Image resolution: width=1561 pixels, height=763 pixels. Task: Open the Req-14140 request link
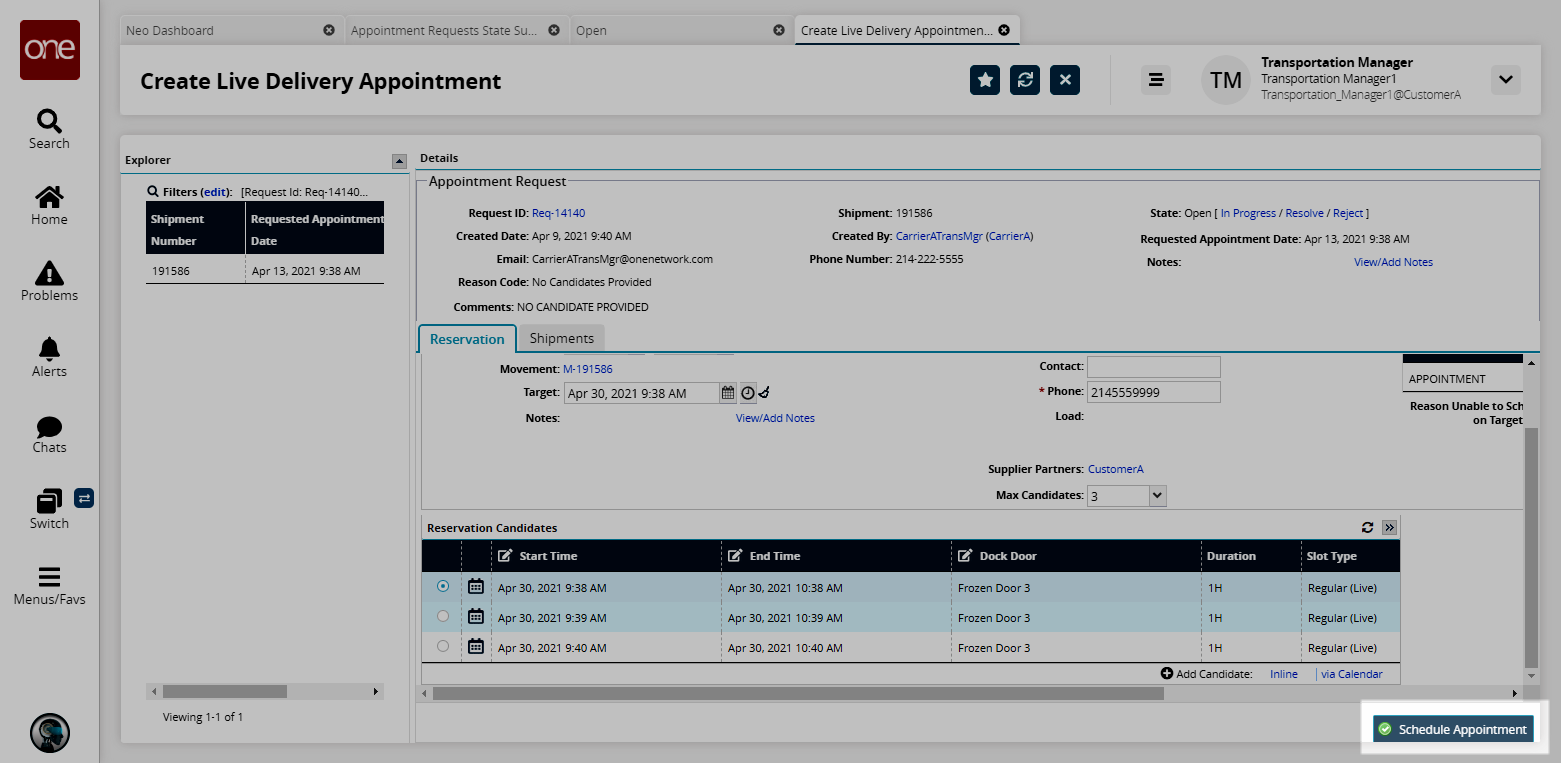point(558,213)
